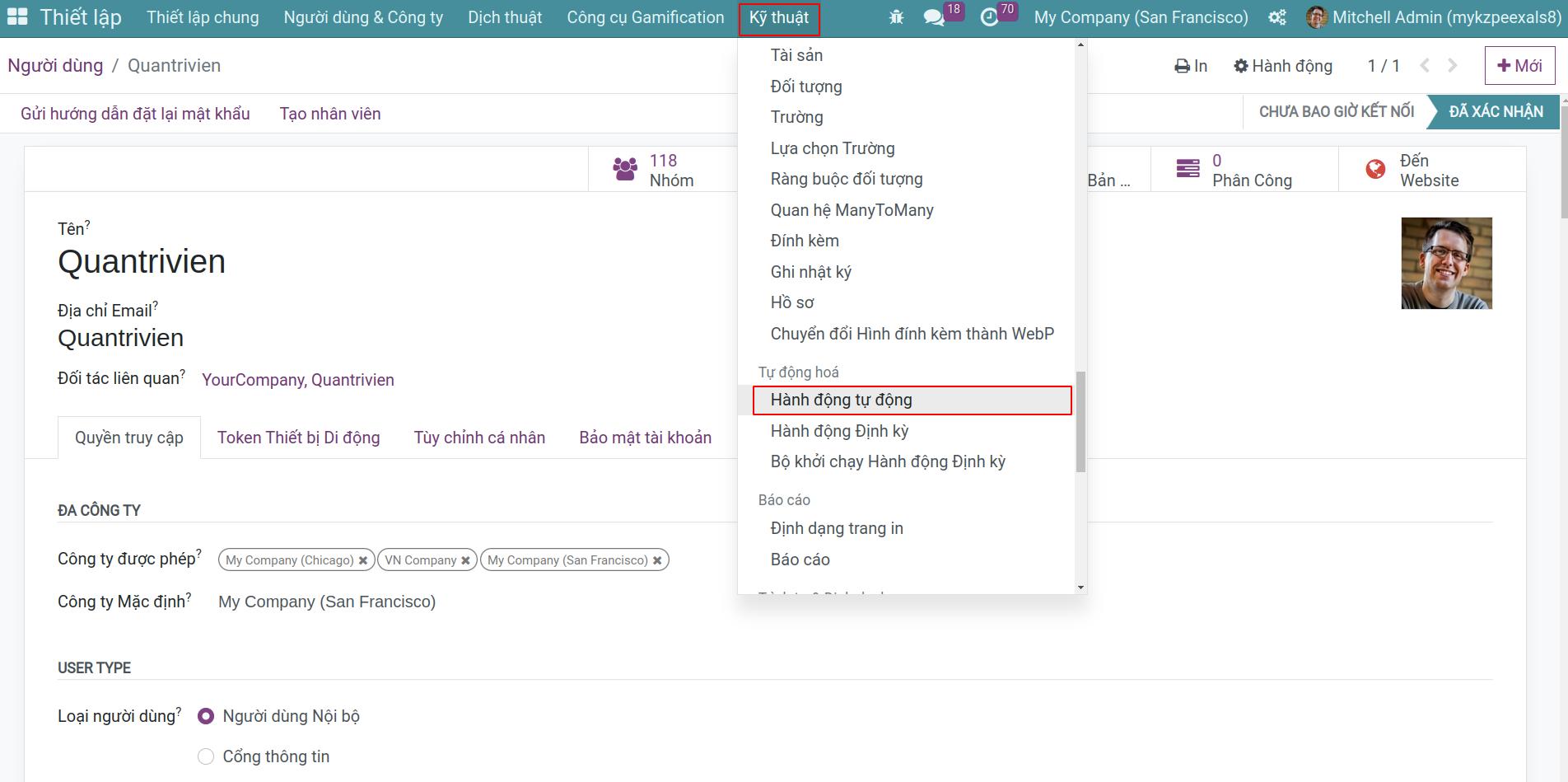Screen dimensions: 1568x782
Task: Click Thiết lập app title
Action: (x=81, y=17)
